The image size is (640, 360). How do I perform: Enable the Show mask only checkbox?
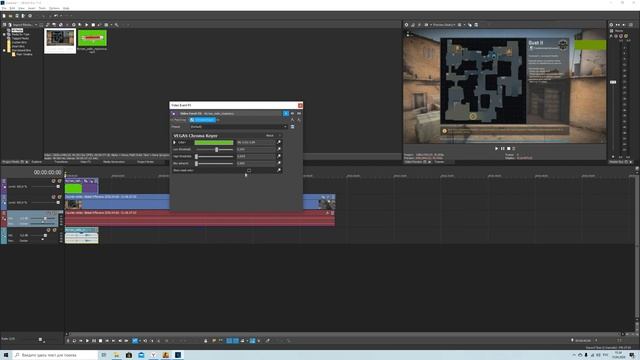249,170
